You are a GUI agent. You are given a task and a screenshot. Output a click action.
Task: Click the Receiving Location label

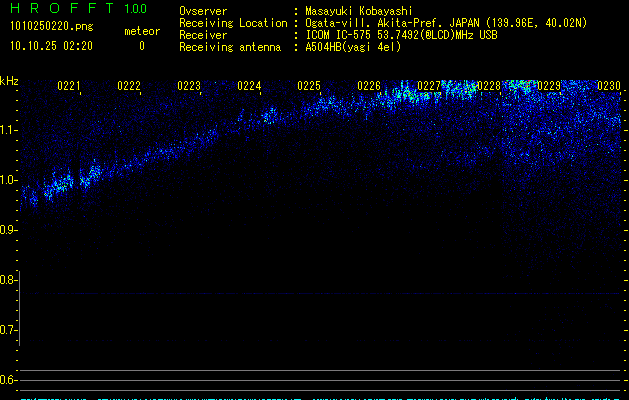[233, 23]
